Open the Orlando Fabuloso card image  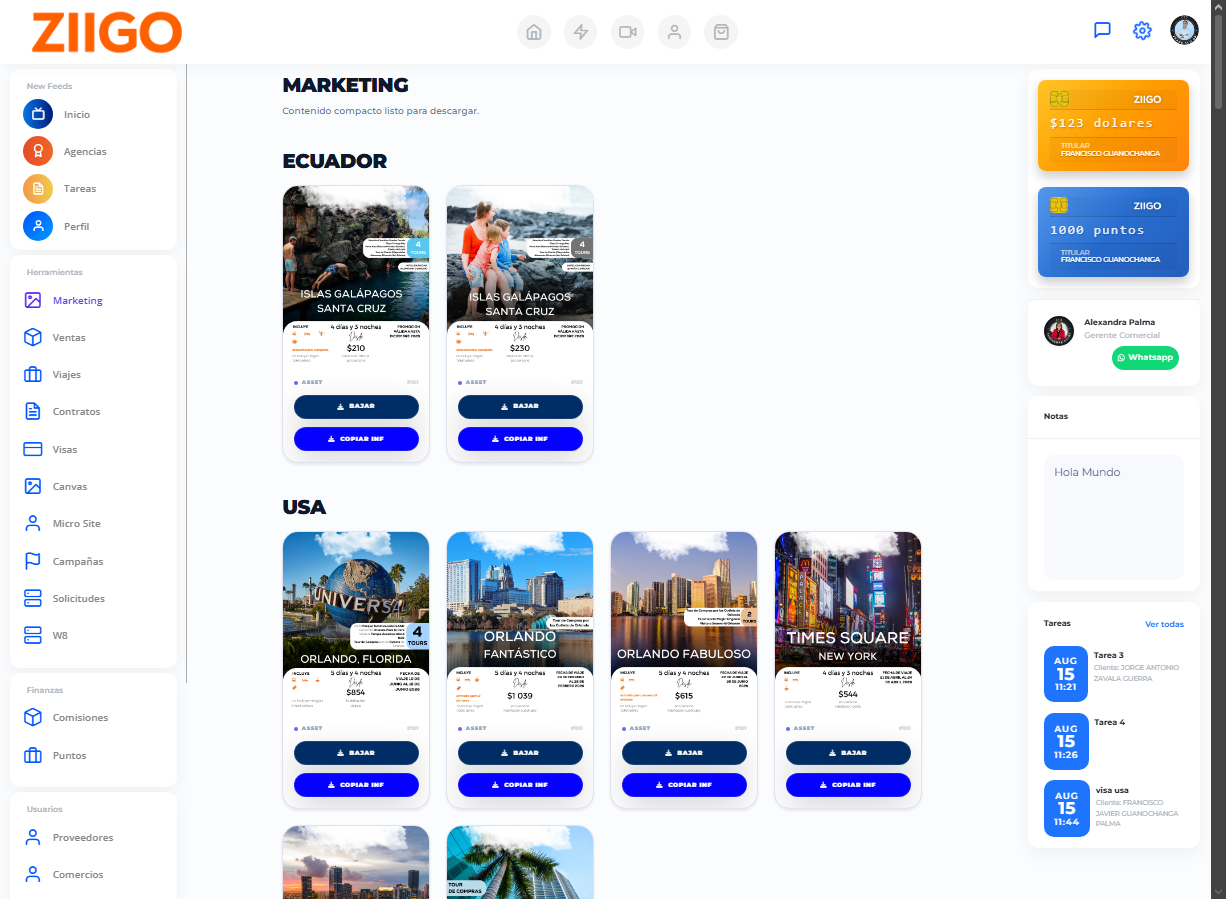coord(684,600)
